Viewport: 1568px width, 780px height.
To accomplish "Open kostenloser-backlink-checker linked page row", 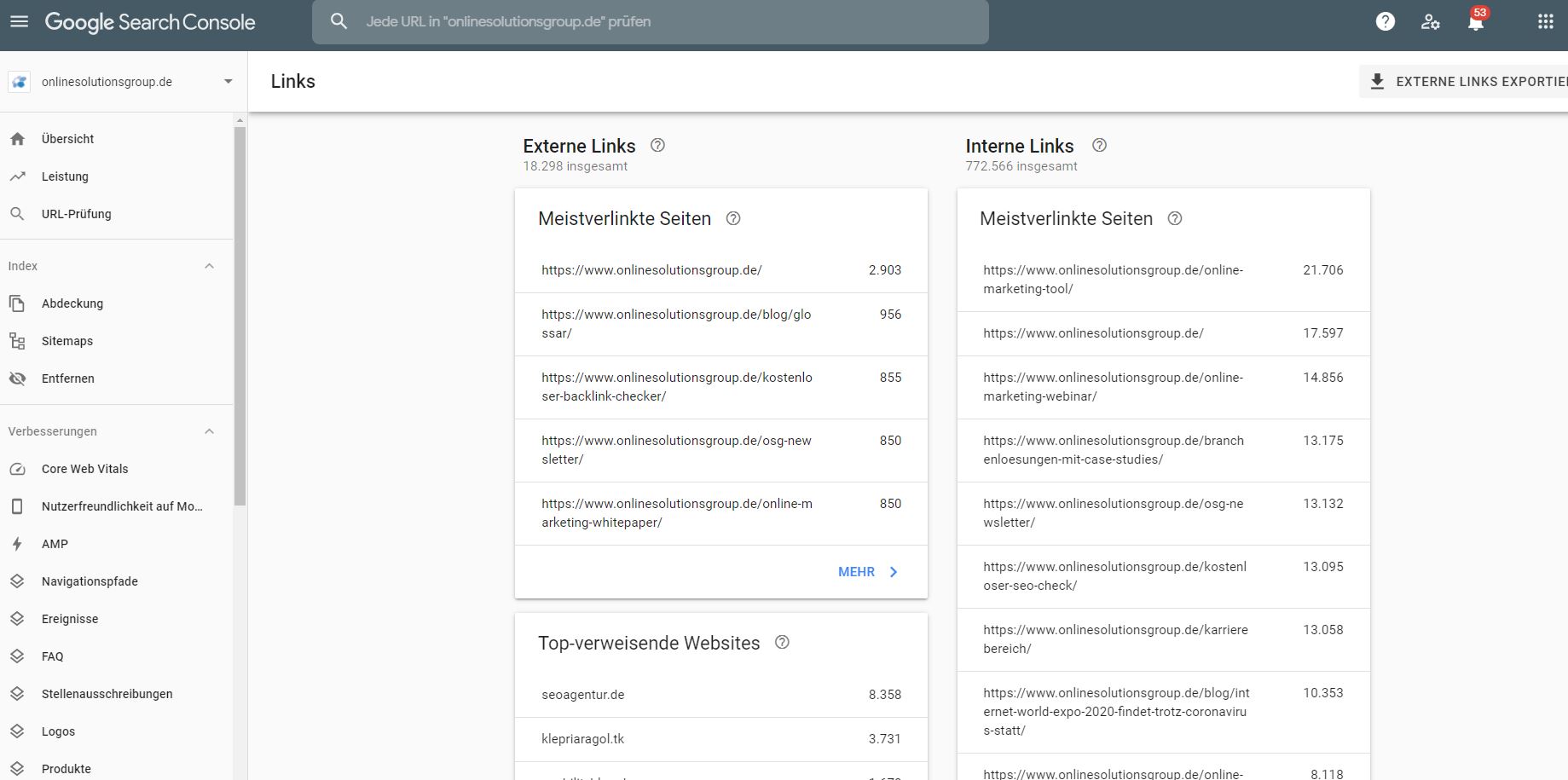I will pyautogui.click(x=721, y=387).
